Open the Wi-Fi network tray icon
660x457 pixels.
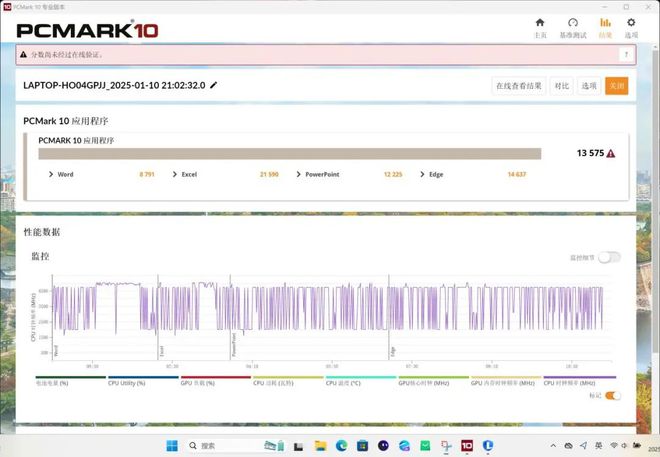[x=614, y=445]
